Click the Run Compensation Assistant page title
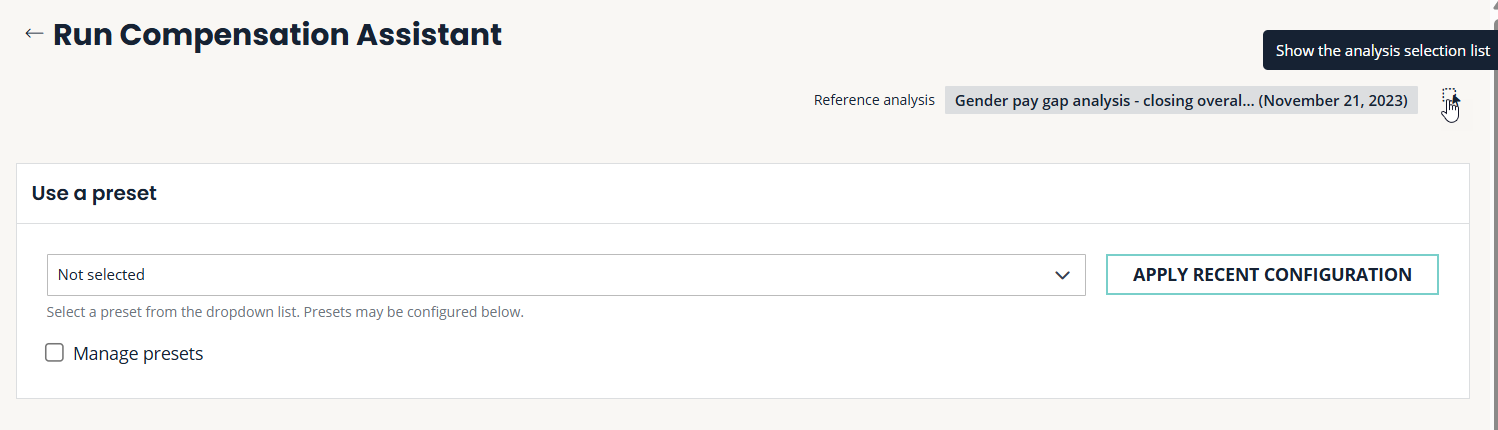The image size is (1498, 430). (x=277, y=34)
